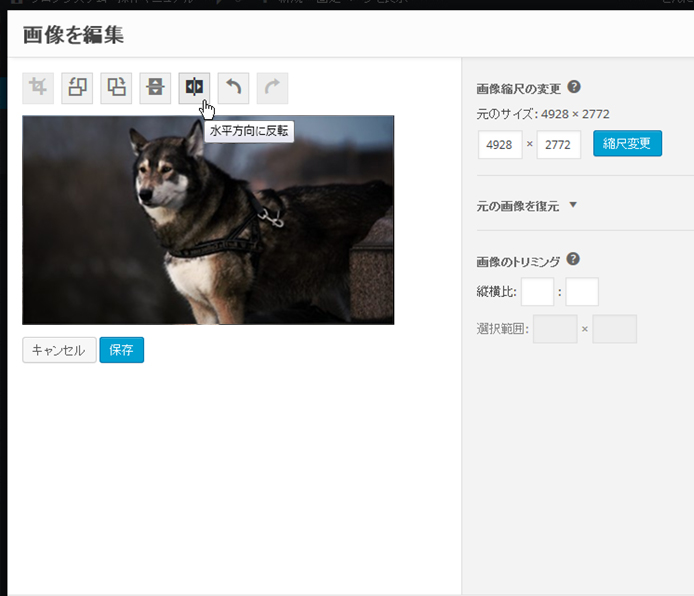Undo the last image edit
Image resolution: width=694 pixels, height=596 pixels.
[x=233, y=88]
